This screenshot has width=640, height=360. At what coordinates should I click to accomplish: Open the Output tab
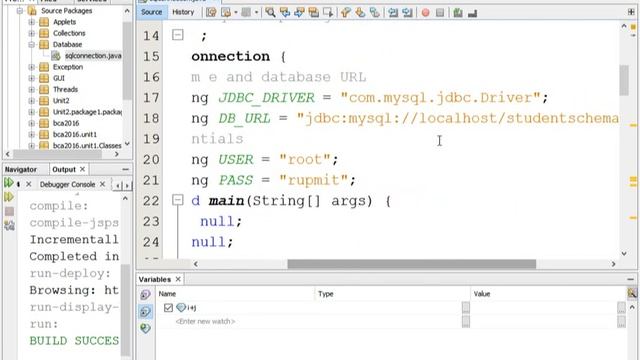[x=64, y=169]
